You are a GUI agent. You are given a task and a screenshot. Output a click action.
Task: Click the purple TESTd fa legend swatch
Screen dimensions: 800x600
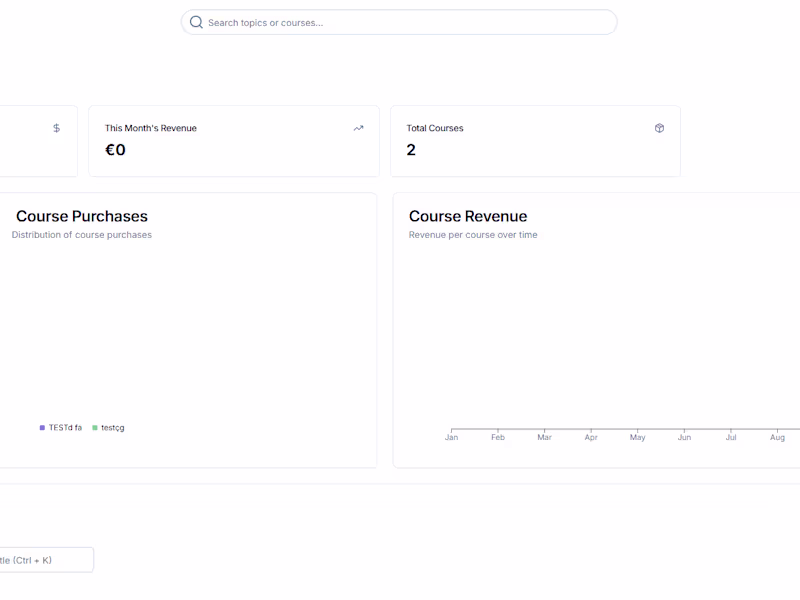[x=42, y=428]
